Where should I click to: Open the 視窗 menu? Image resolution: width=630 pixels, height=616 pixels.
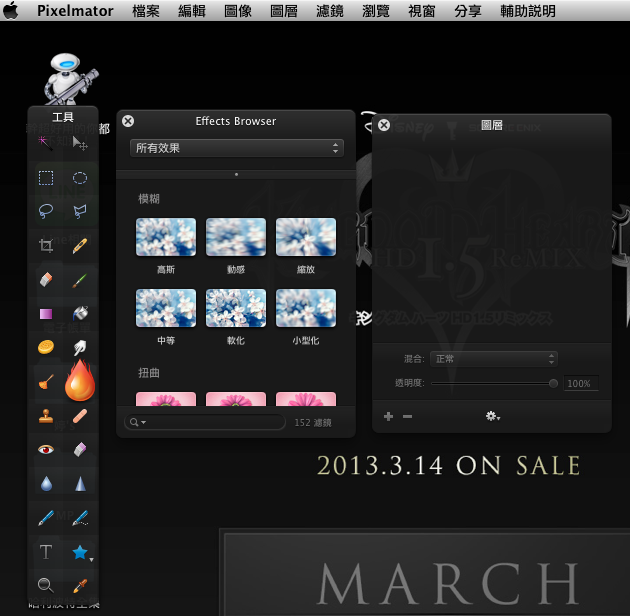[422, 10]
